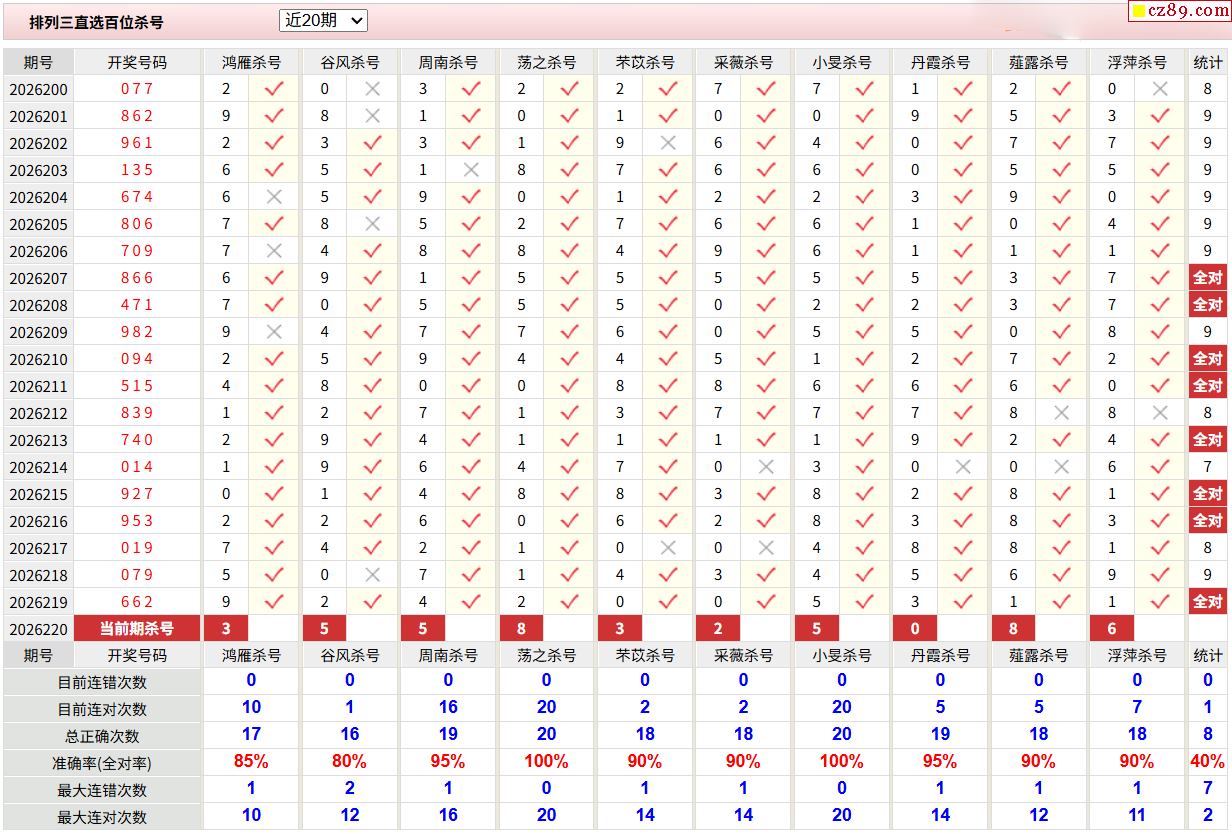This screenshot has width=1232, height=834.
Task: Click the red check for 浮萍杀号 in row 2026207
Action: click(1160, 278)
